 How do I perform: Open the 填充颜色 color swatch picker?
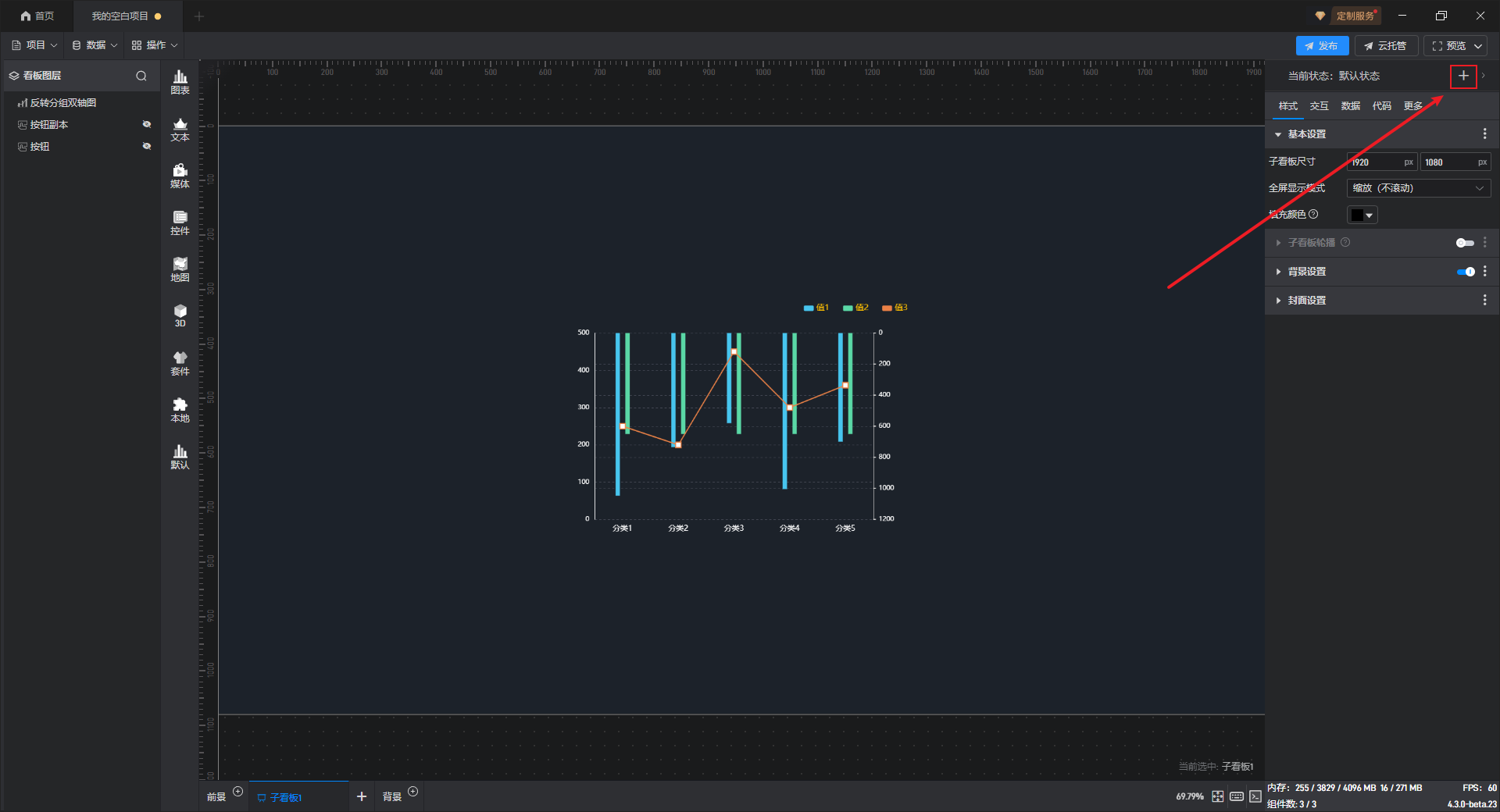coord(1362,215)
